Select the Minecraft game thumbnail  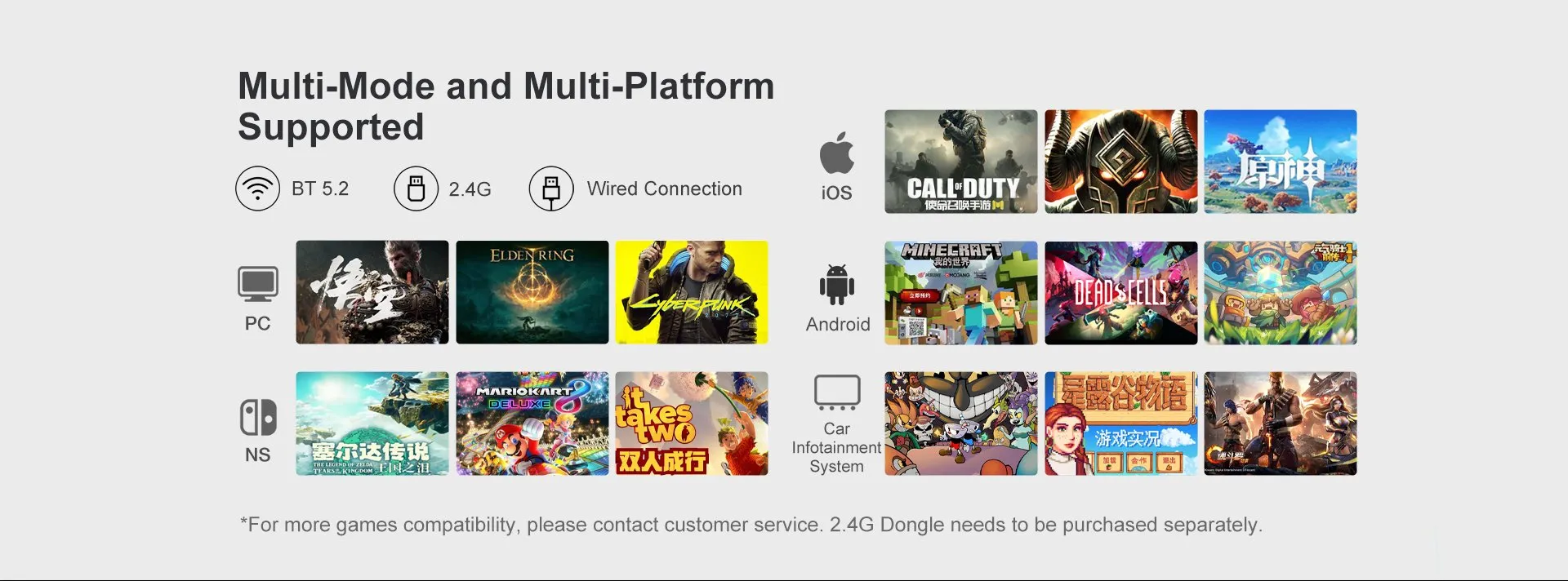(x=961, y=292)
